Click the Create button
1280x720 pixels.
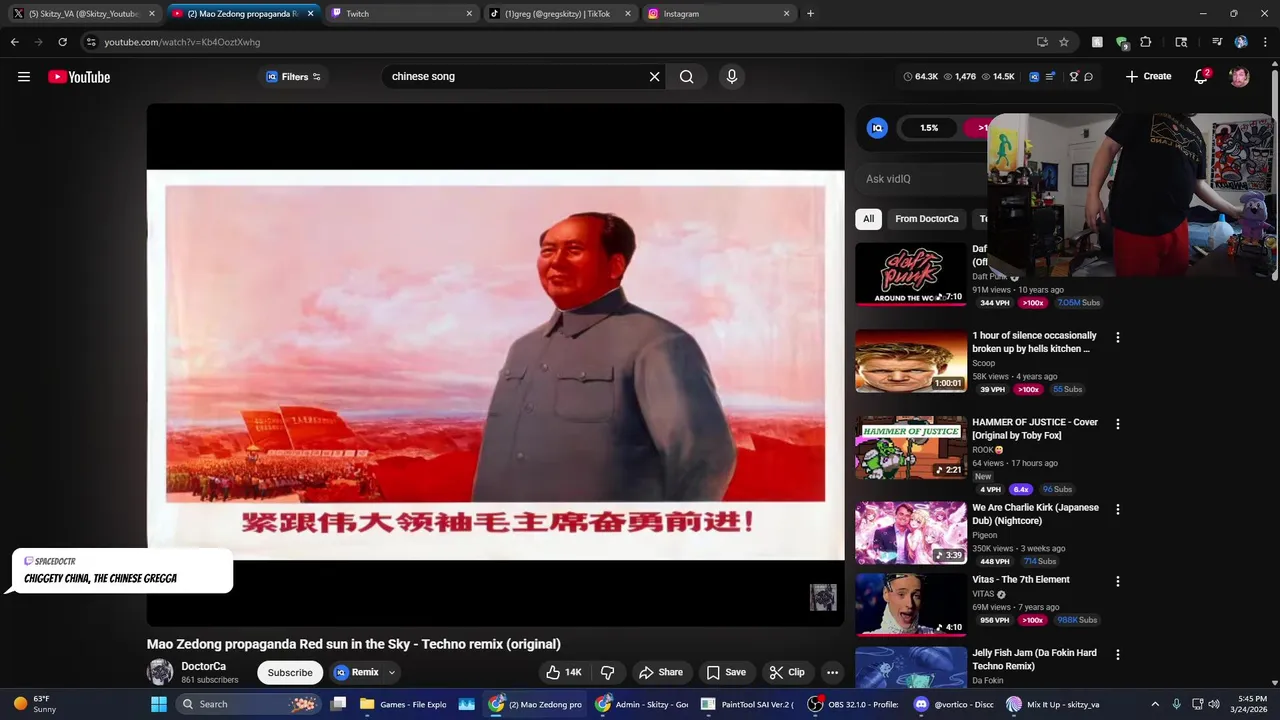click(x=1148, y=77)
